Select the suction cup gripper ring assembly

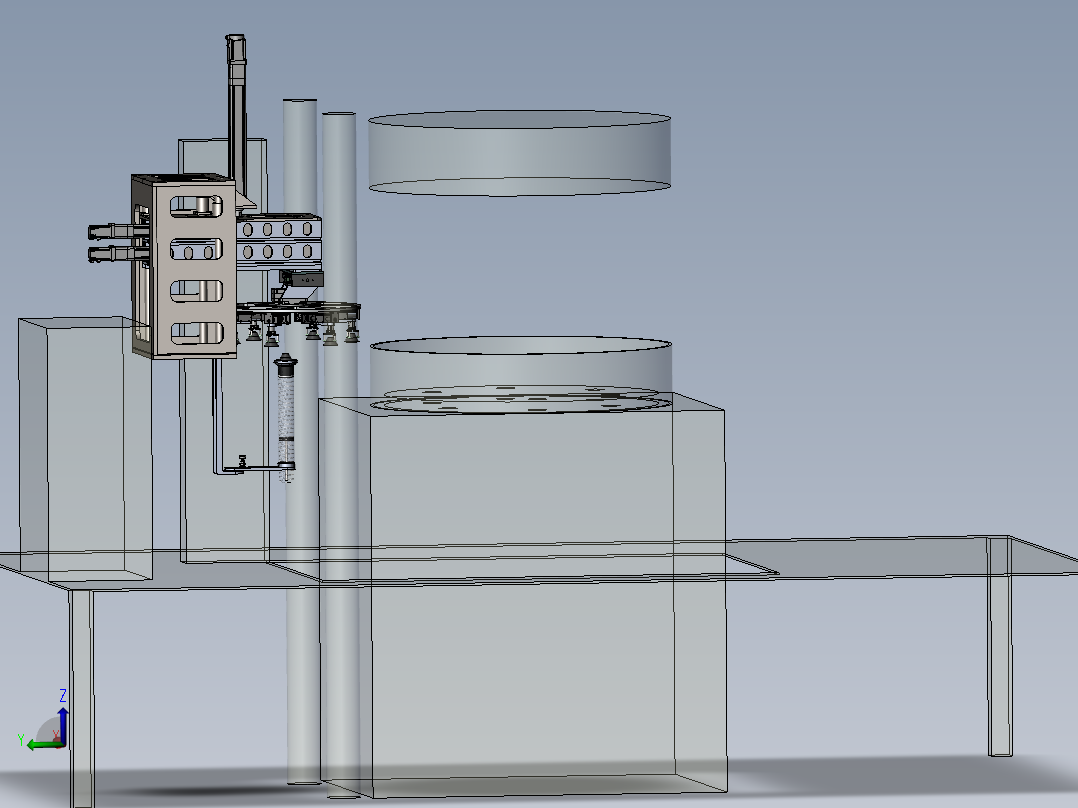click(x=299, y=322)
